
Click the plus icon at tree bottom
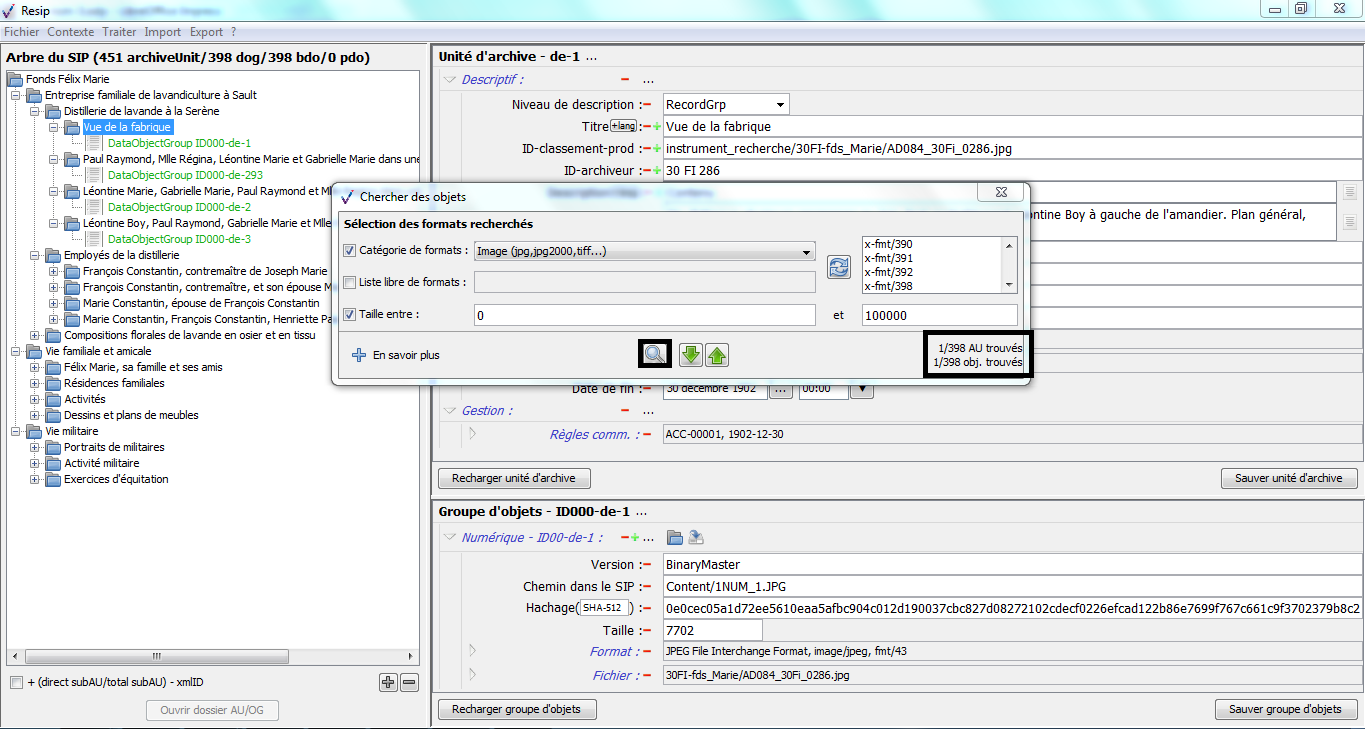pos(389,682)
